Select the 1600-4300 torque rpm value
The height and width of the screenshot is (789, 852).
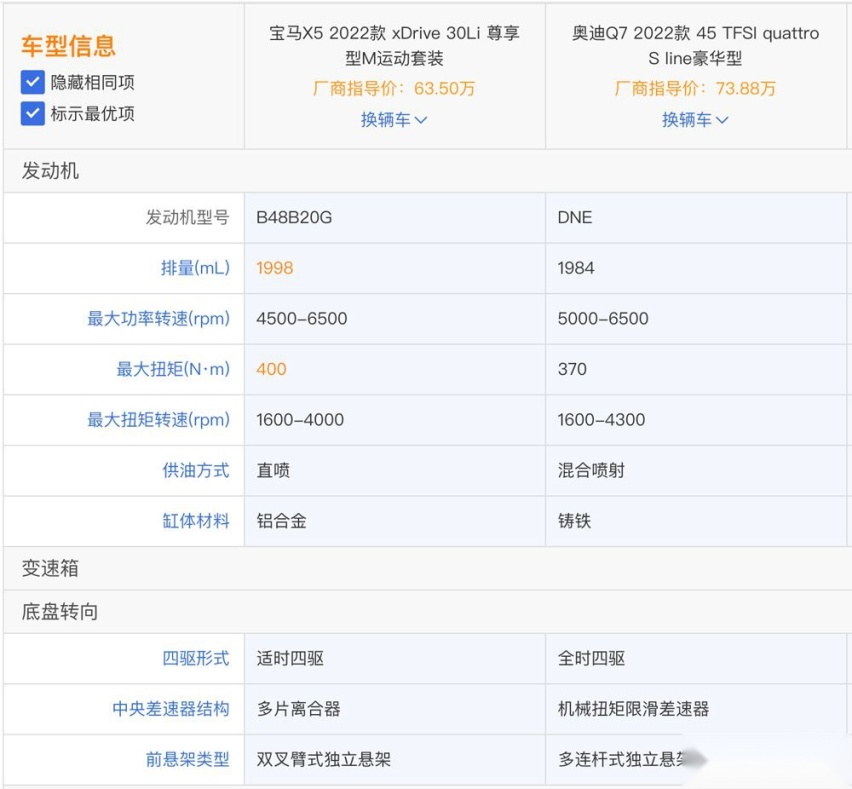(x=602, y=419)
